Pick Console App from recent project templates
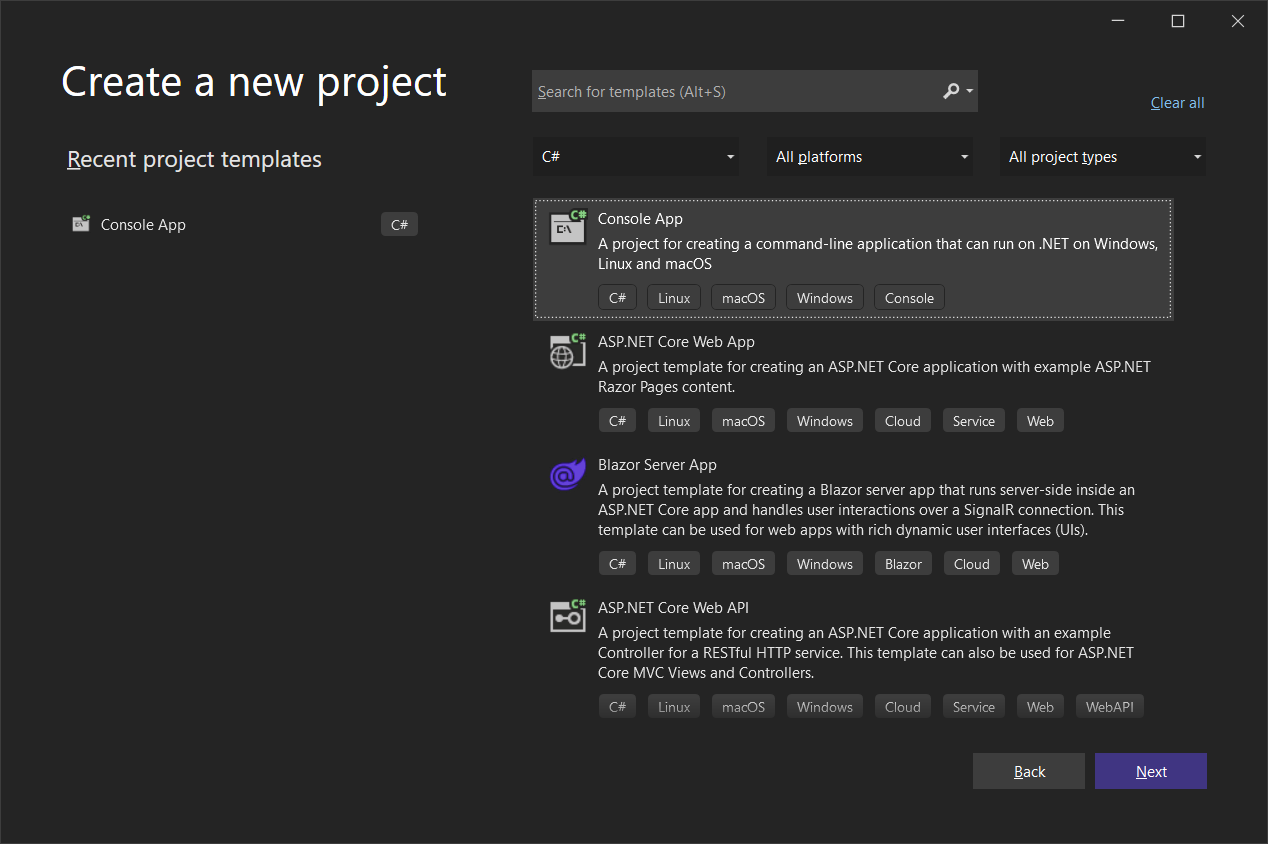 tap(143, 225)
